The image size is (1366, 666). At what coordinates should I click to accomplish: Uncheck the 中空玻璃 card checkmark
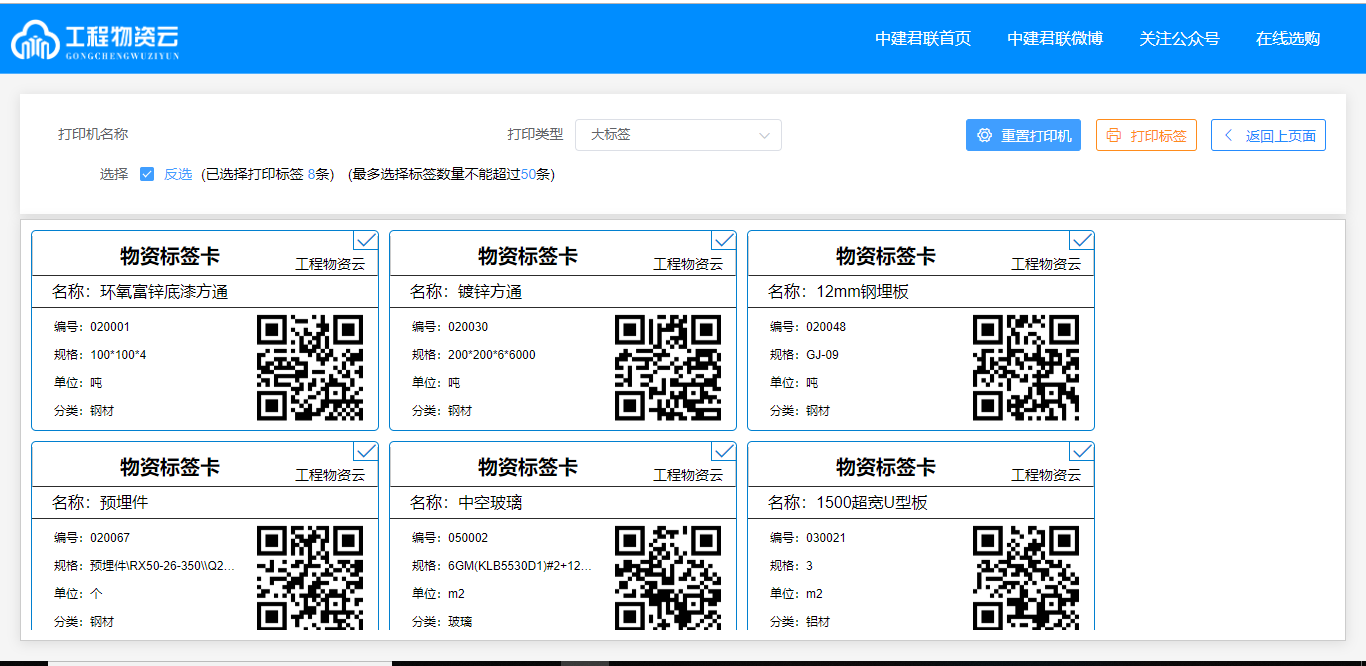[x=724, y=451]
